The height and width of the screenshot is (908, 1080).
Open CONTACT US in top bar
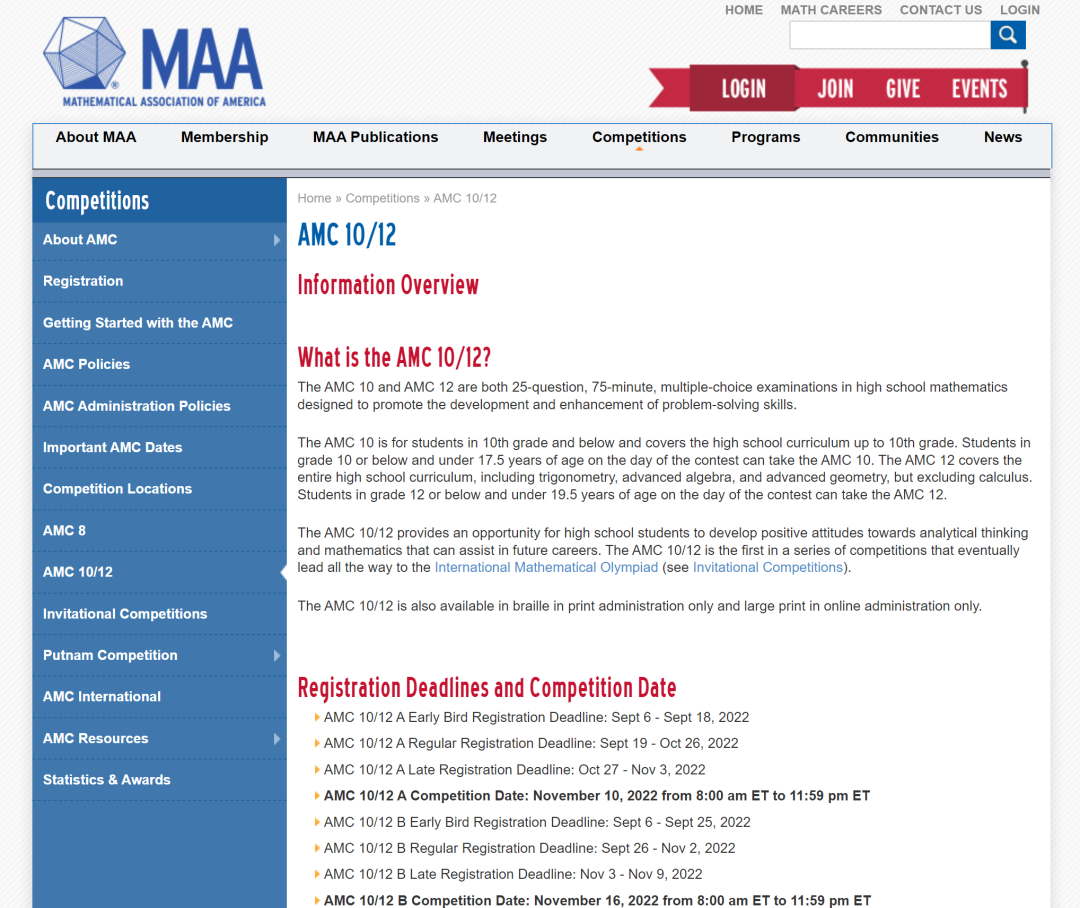pos(940,10)
